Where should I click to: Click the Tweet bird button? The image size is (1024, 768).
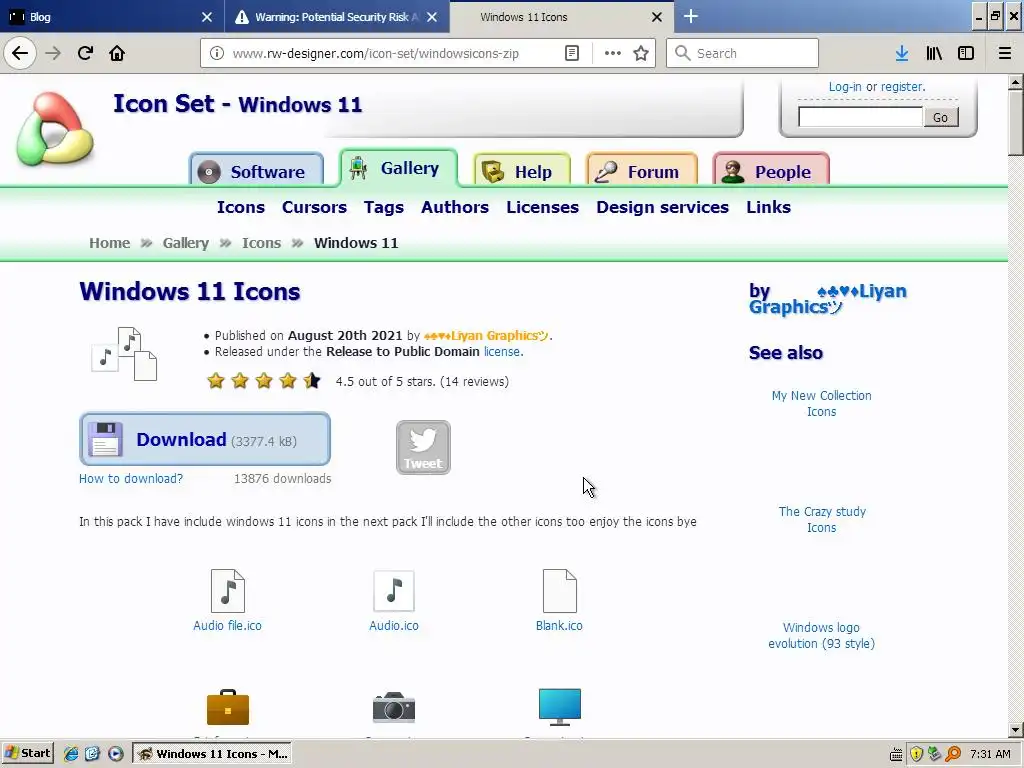(423, 447)
